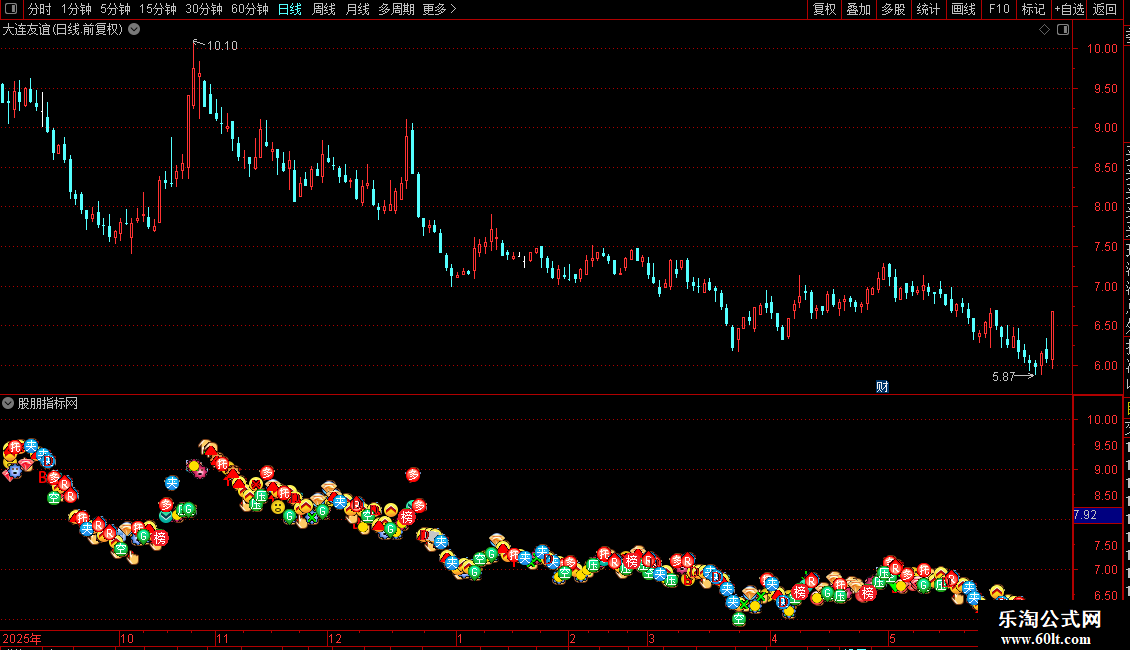Select the 30分钟 period tab

coord(204,9)
